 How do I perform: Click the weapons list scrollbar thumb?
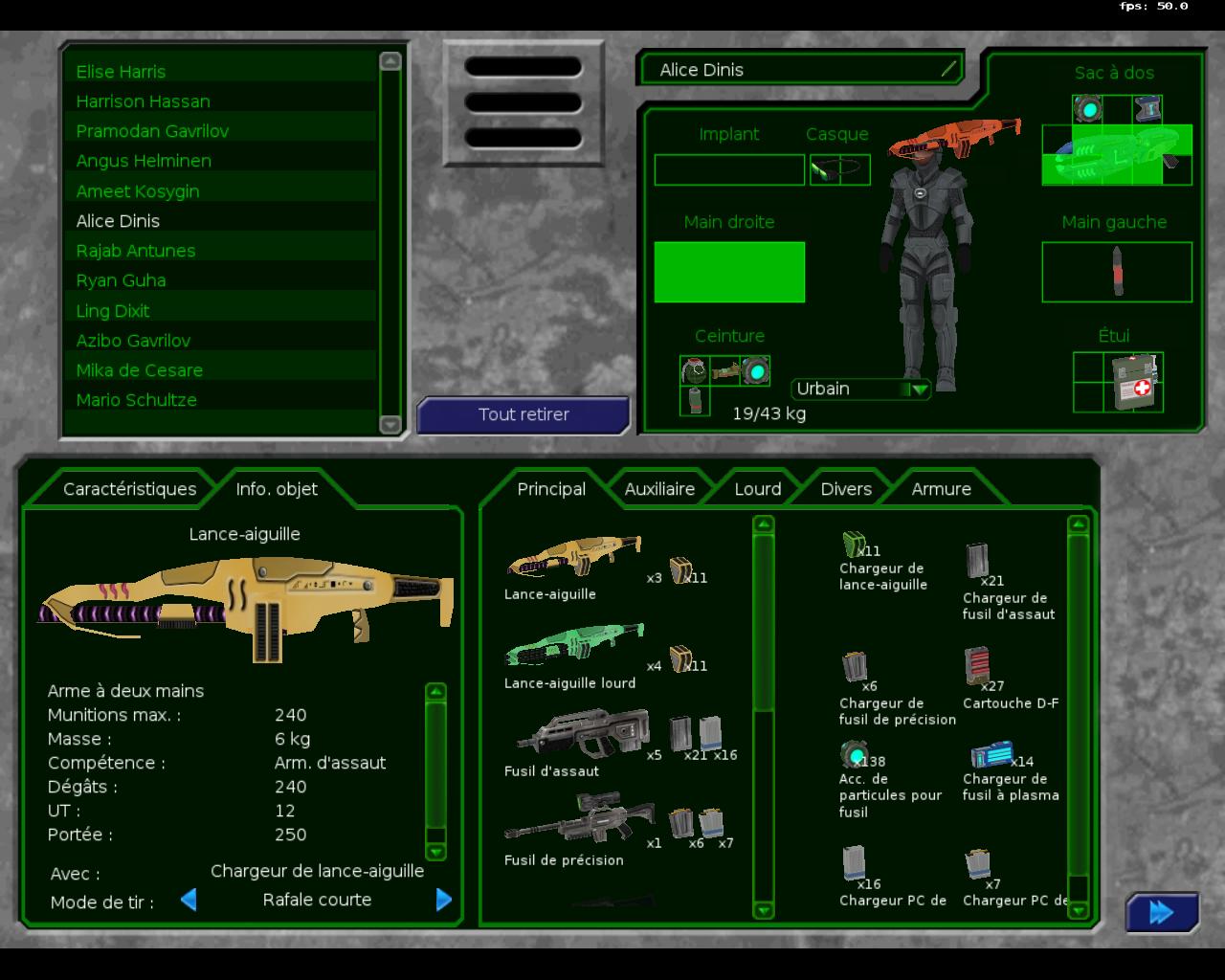(x=764, y=623)
